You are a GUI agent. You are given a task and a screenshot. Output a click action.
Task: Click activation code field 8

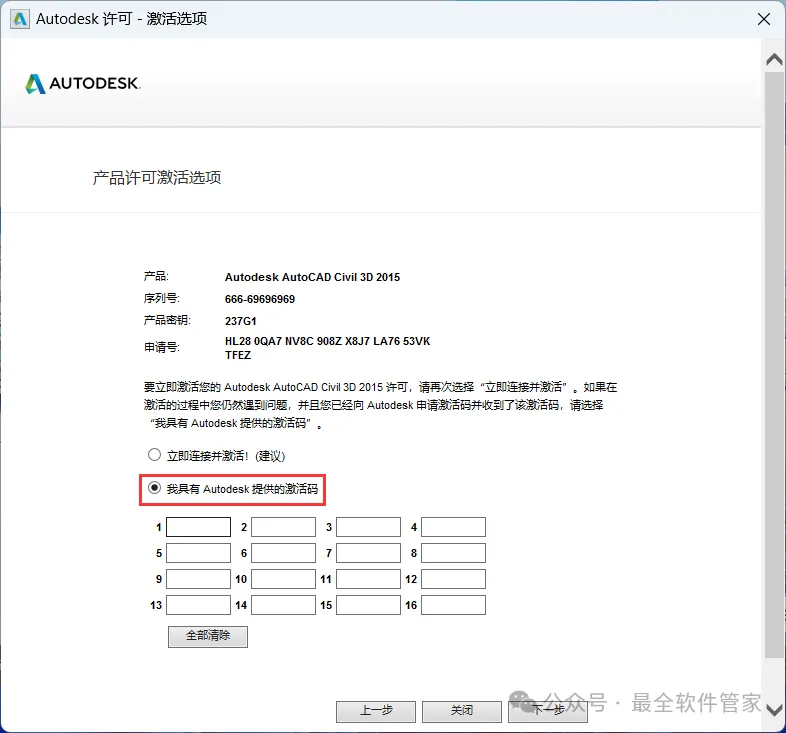[x=453, y=553]
